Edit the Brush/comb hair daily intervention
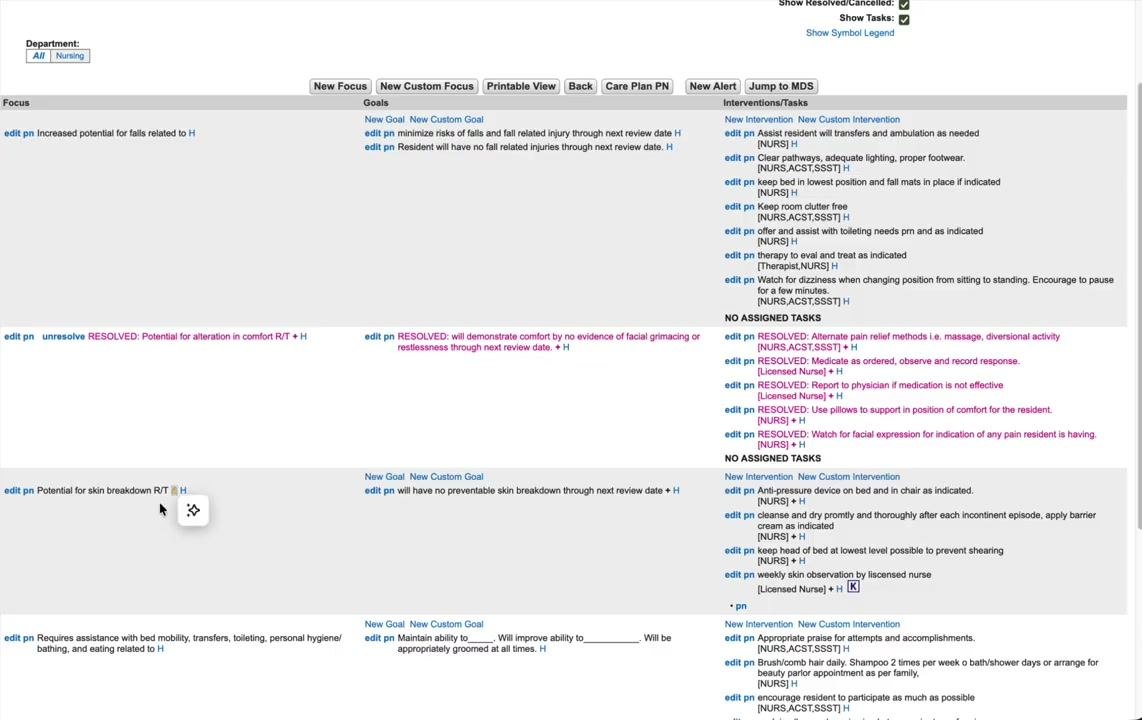Viewport: 1142px width, 720px height. point(733,662)
